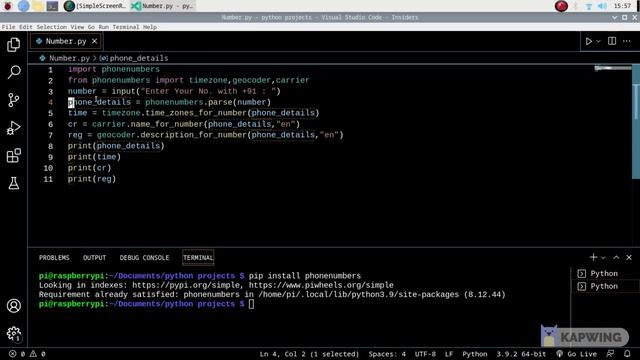Open the Explorer view in activity bar
Viewport: 640px width, 360px height.
click(x=13, y=44)
